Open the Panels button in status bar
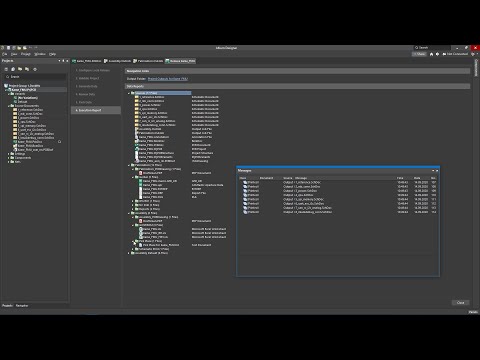The height and width of the screenshot is (360, 480). coord(473,312)
